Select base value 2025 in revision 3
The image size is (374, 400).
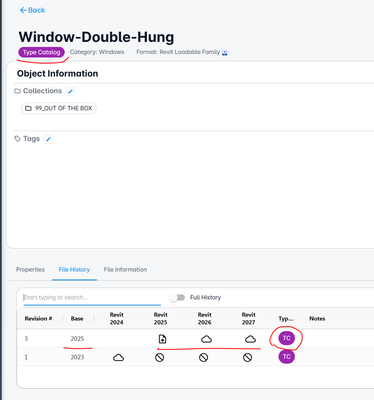pyautogui.click(x=77, y=339)
